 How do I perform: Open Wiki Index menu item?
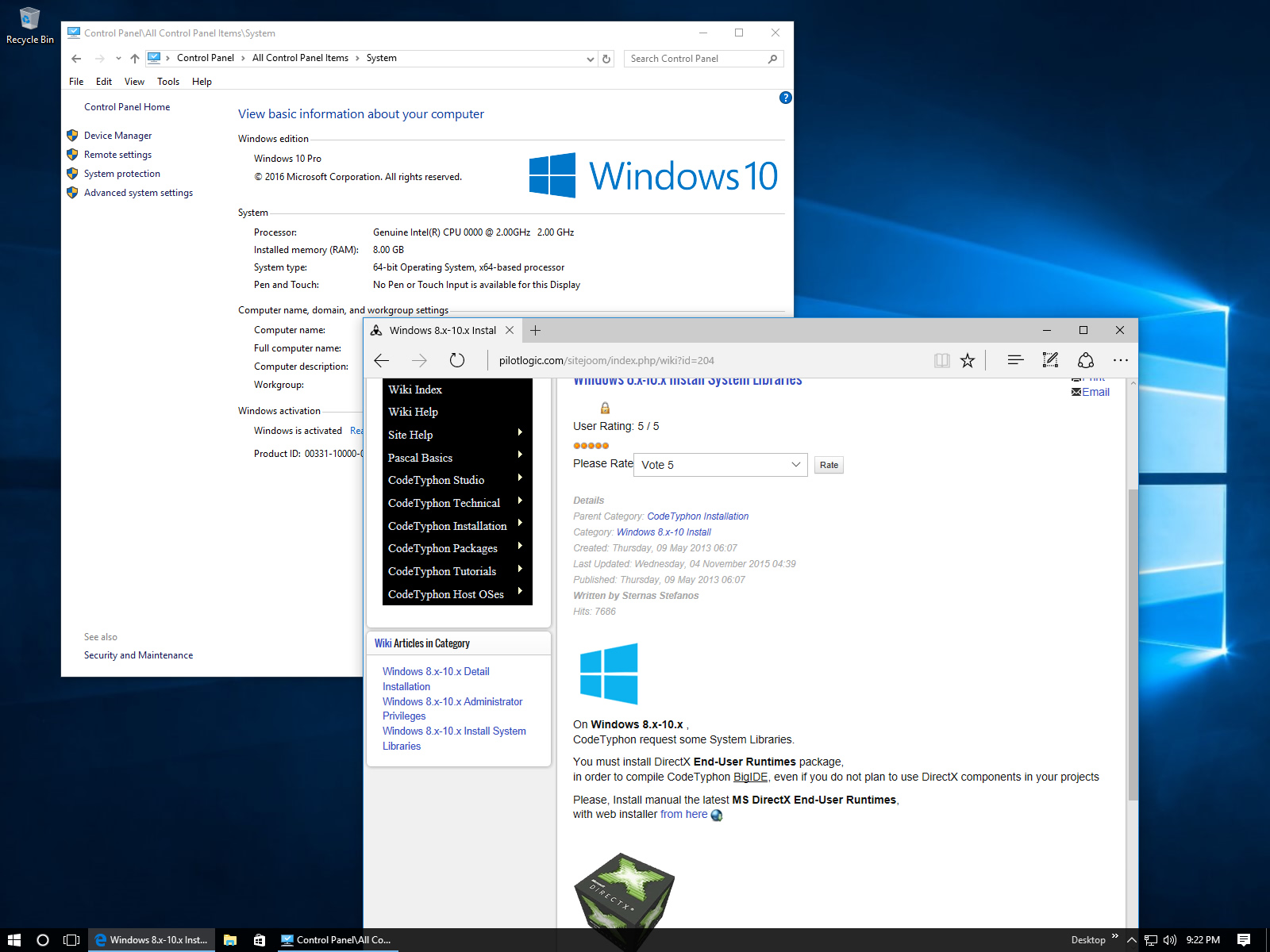(415, 390)
